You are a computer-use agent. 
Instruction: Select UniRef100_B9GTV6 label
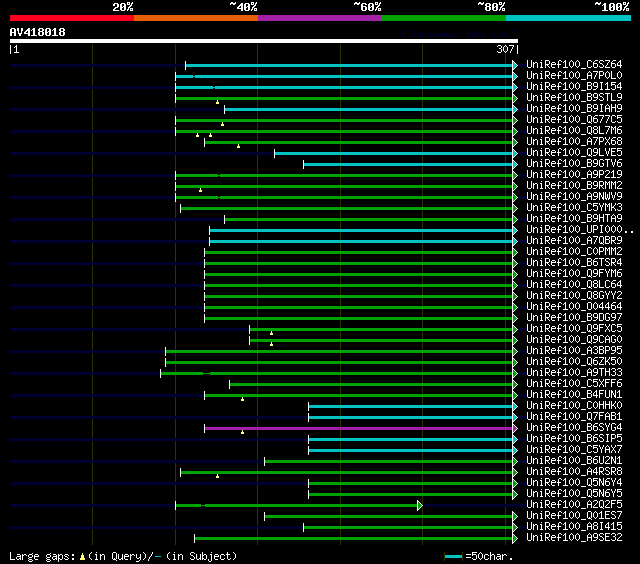point(574,164)
